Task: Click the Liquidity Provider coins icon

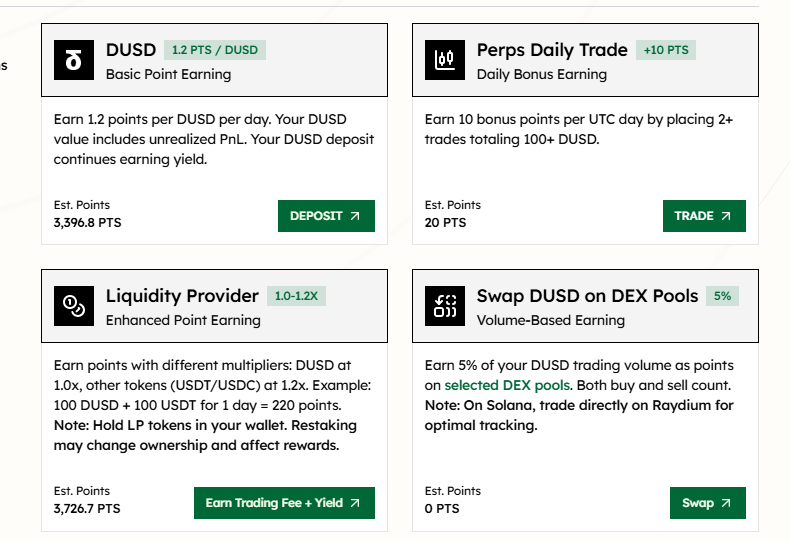Action: (73, 306)
